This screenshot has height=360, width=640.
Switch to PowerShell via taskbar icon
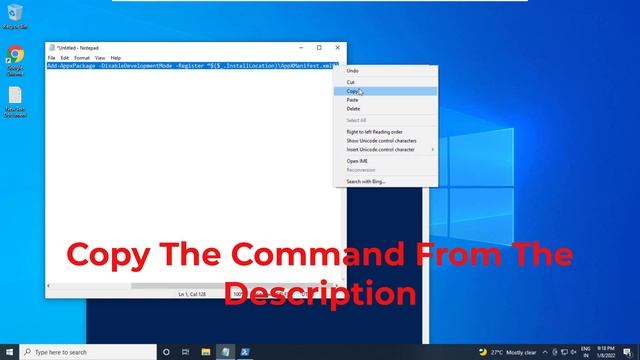click(245, 352)
